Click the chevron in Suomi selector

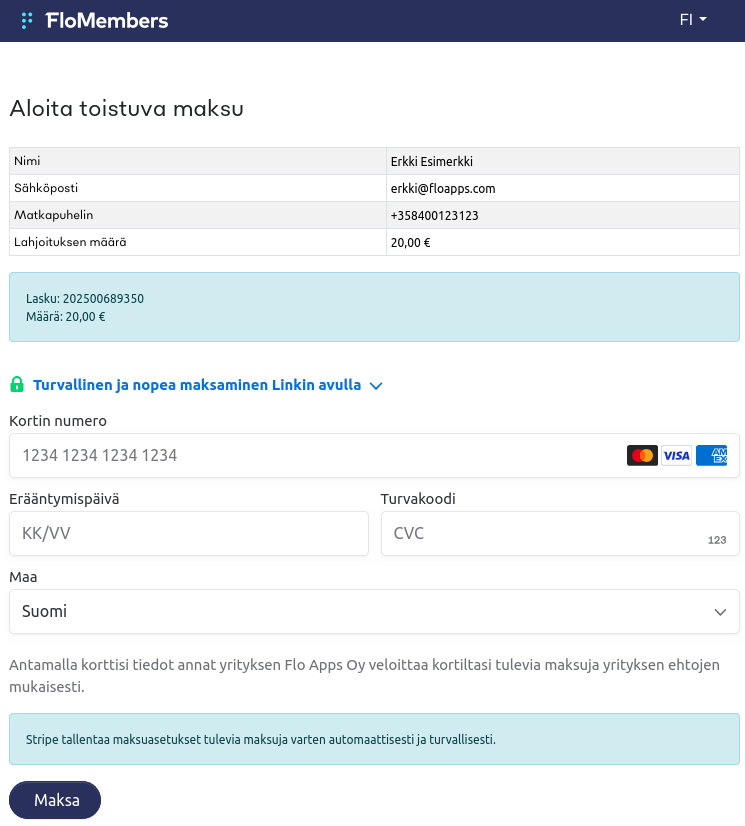719,612
